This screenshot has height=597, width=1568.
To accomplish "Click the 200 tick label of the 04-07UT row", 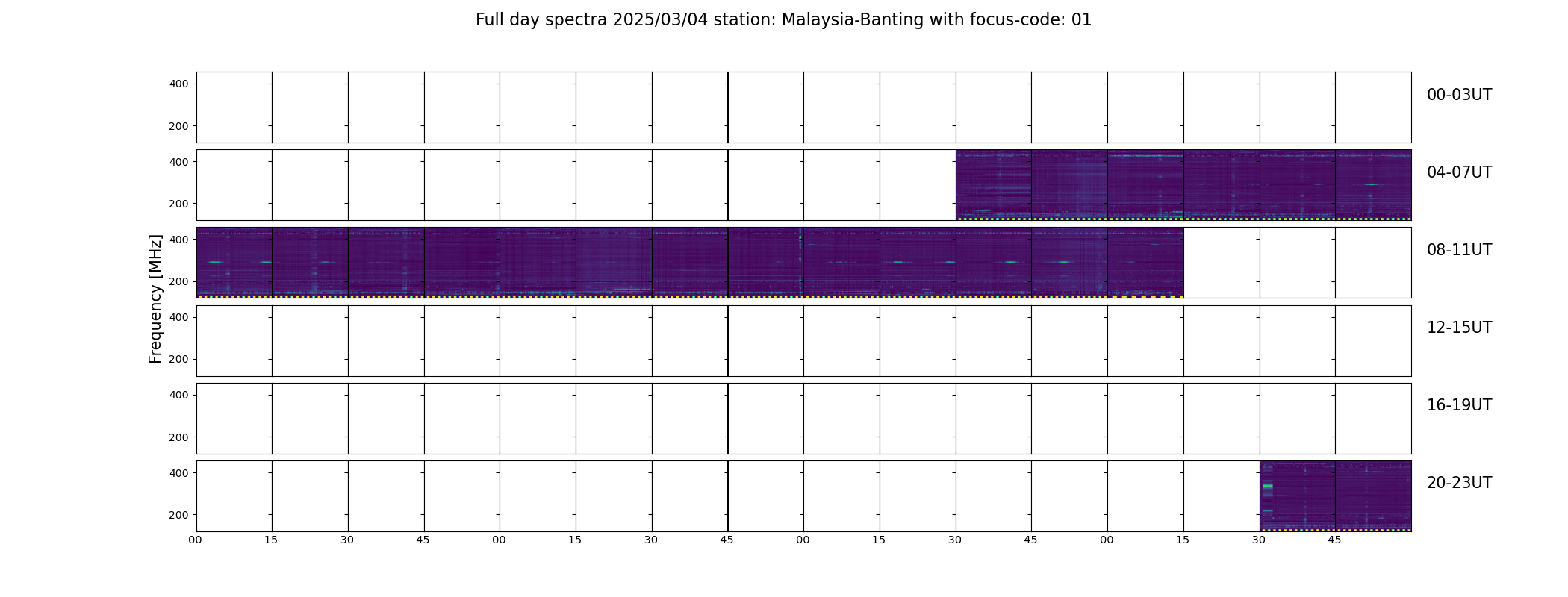I will [x=178, y=204].
